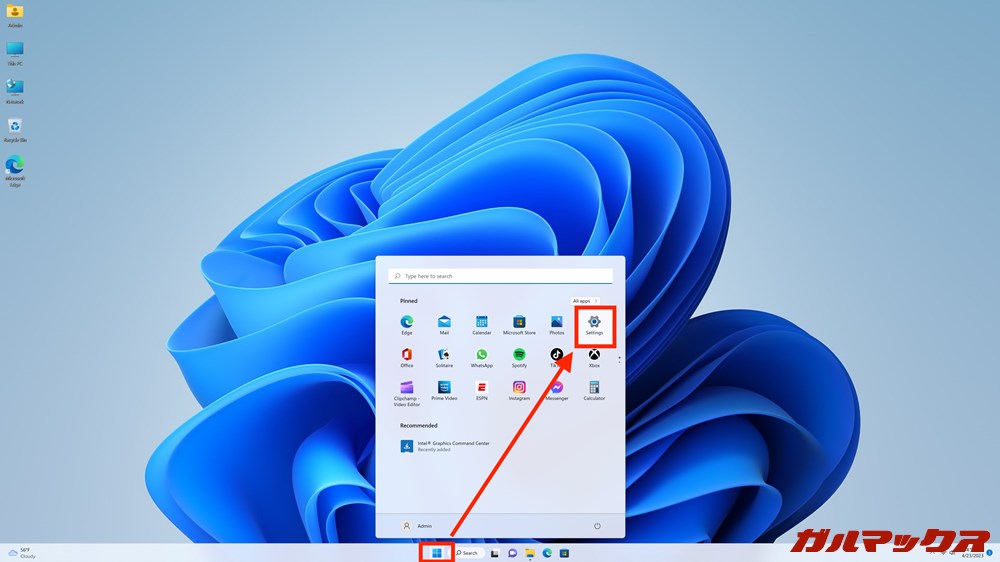
Task: Open Settings from the pinned apps
Action: coord(594,325)
